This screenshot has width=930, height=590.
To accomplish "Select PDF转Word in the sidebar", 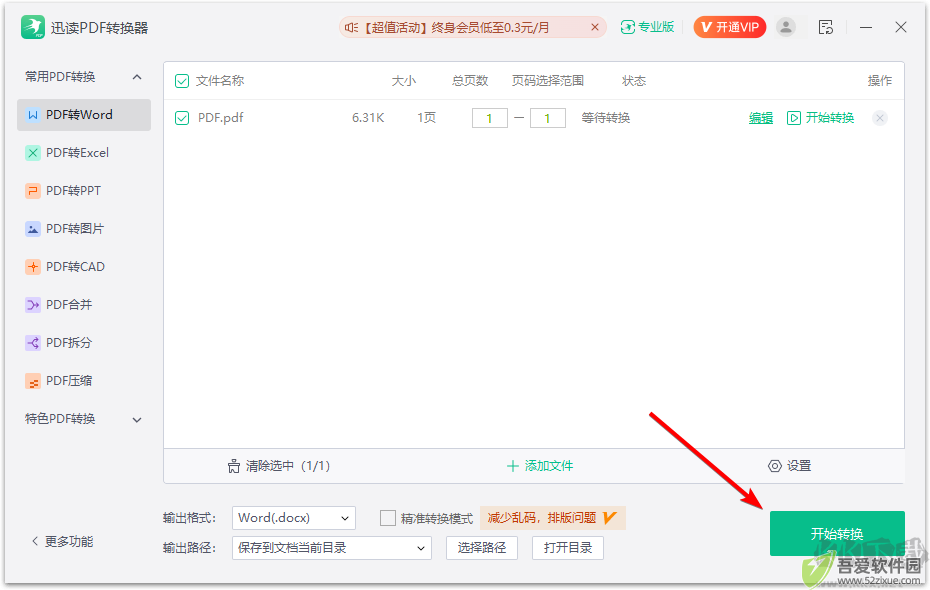I will pos(84,115).
